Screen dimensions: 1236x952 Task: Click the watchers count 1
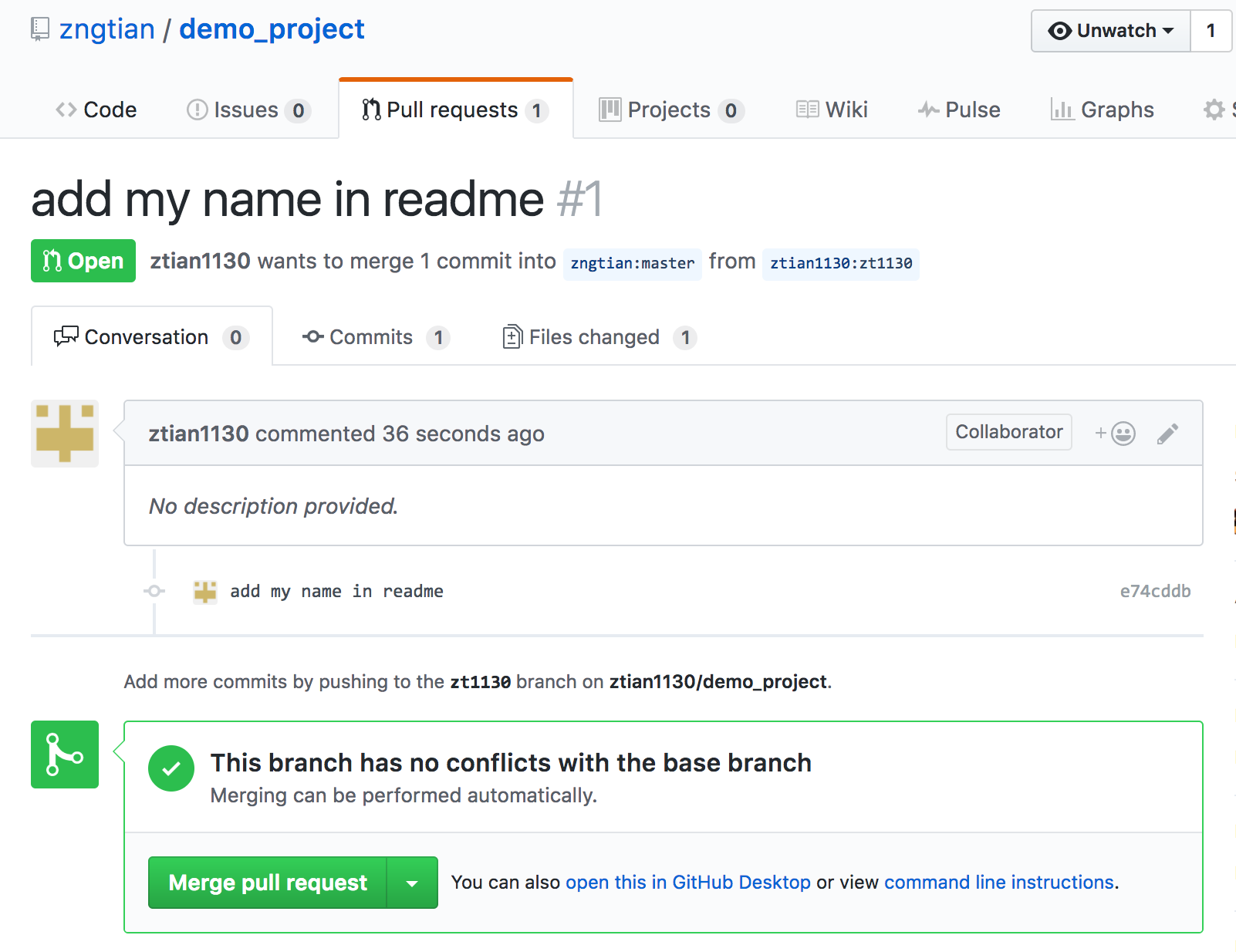coord(1211,31)
